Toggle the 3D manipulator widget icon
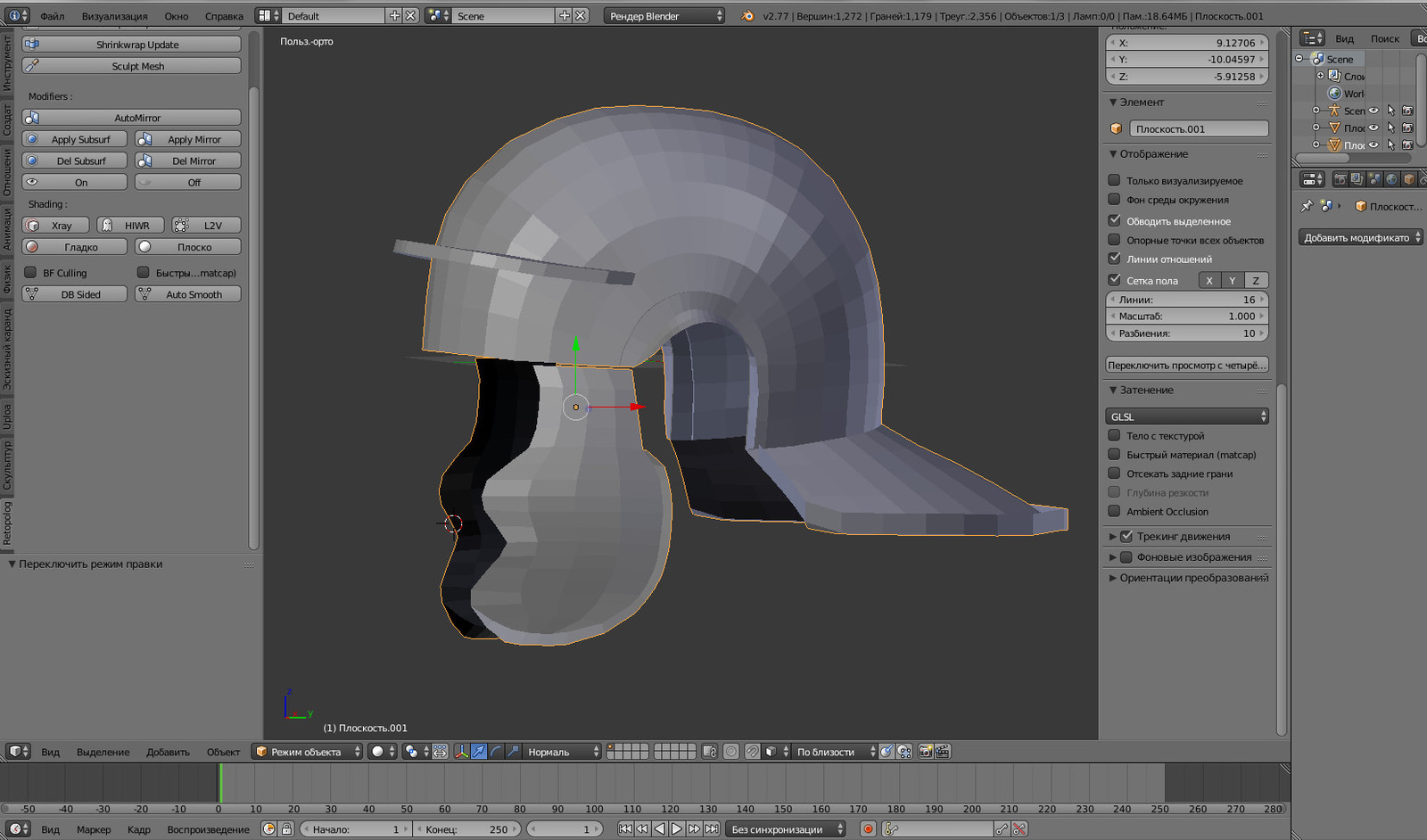This screenshot has width=1427, height=840. 462,752
